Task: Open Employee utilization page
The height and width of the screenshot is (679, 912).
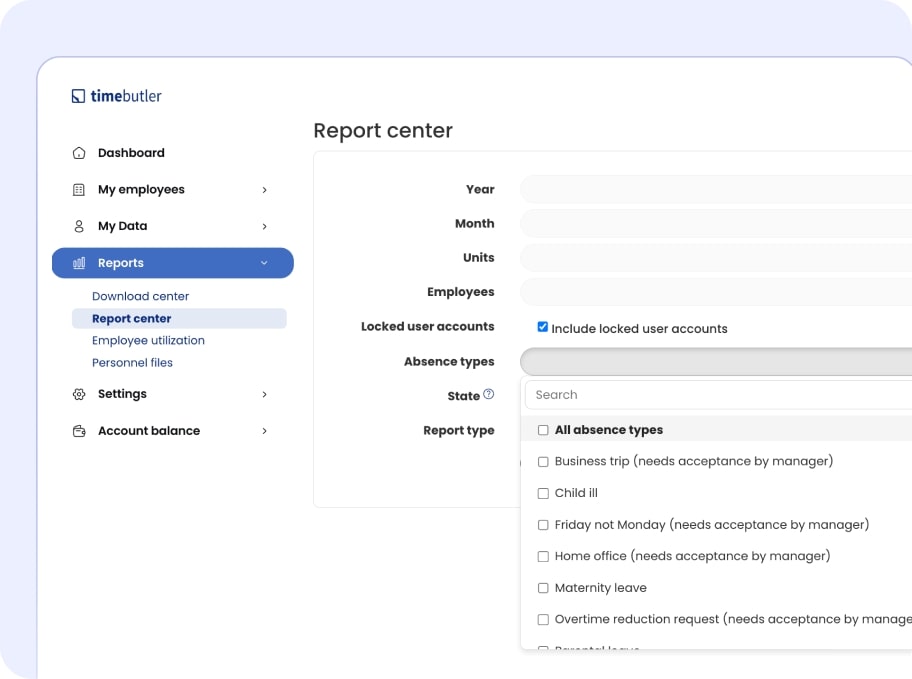Action: [x=148, y=341]
